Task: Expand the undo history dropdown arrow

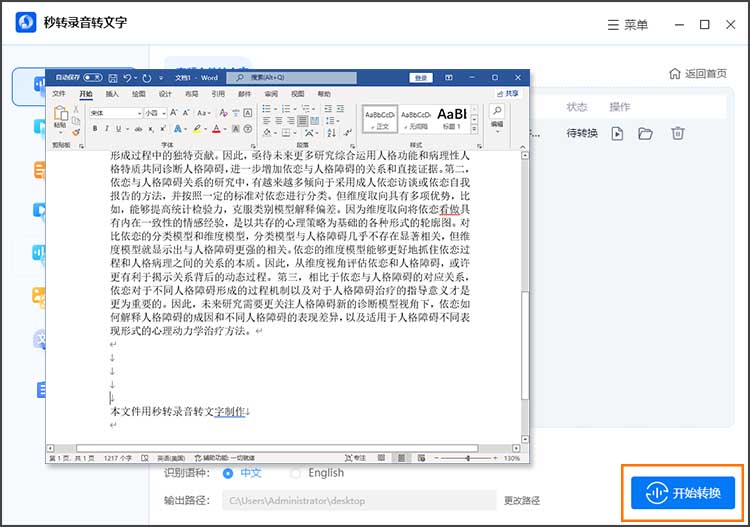Action: (x=136, y=77)
